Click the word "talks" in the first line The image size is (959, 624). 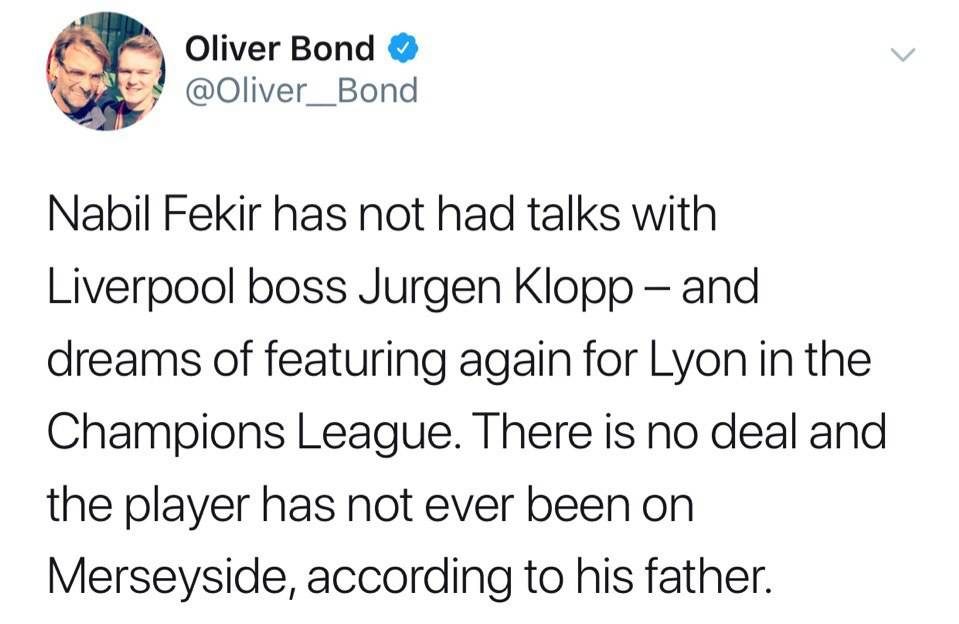559,215
